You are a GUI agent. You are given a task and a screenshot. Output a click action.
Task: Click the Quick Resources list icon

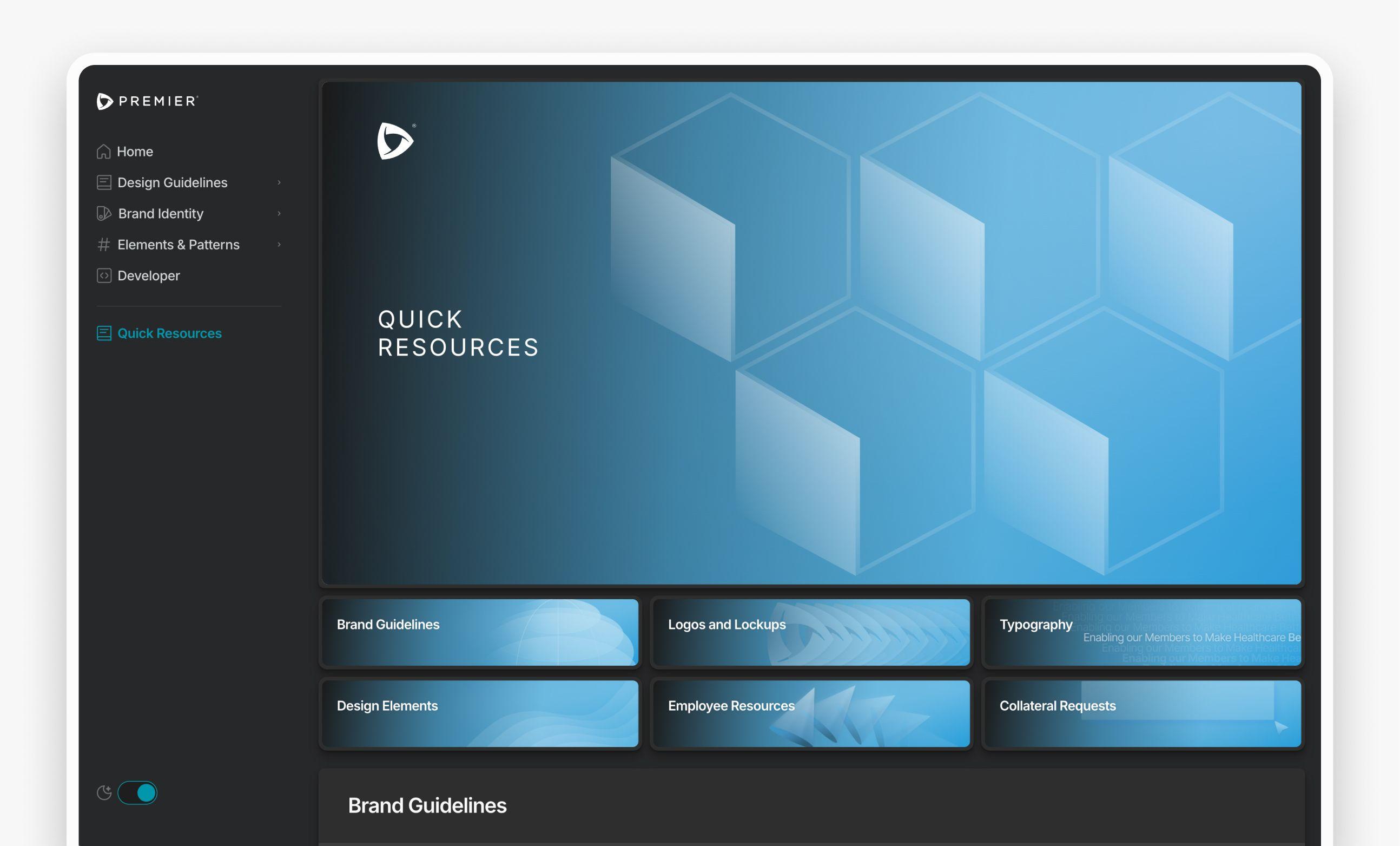coord(104,333)
